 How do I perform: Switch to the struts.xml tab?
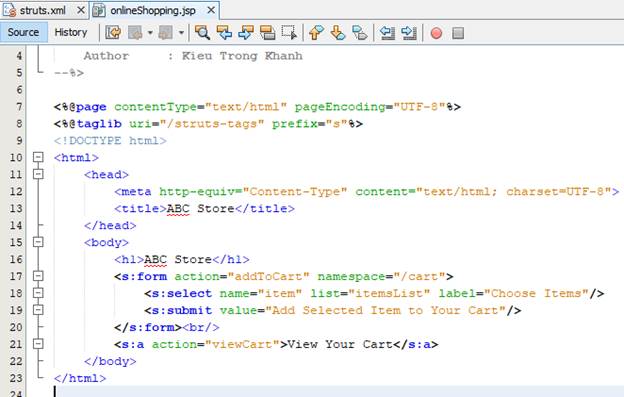click(x=43, y=10)
